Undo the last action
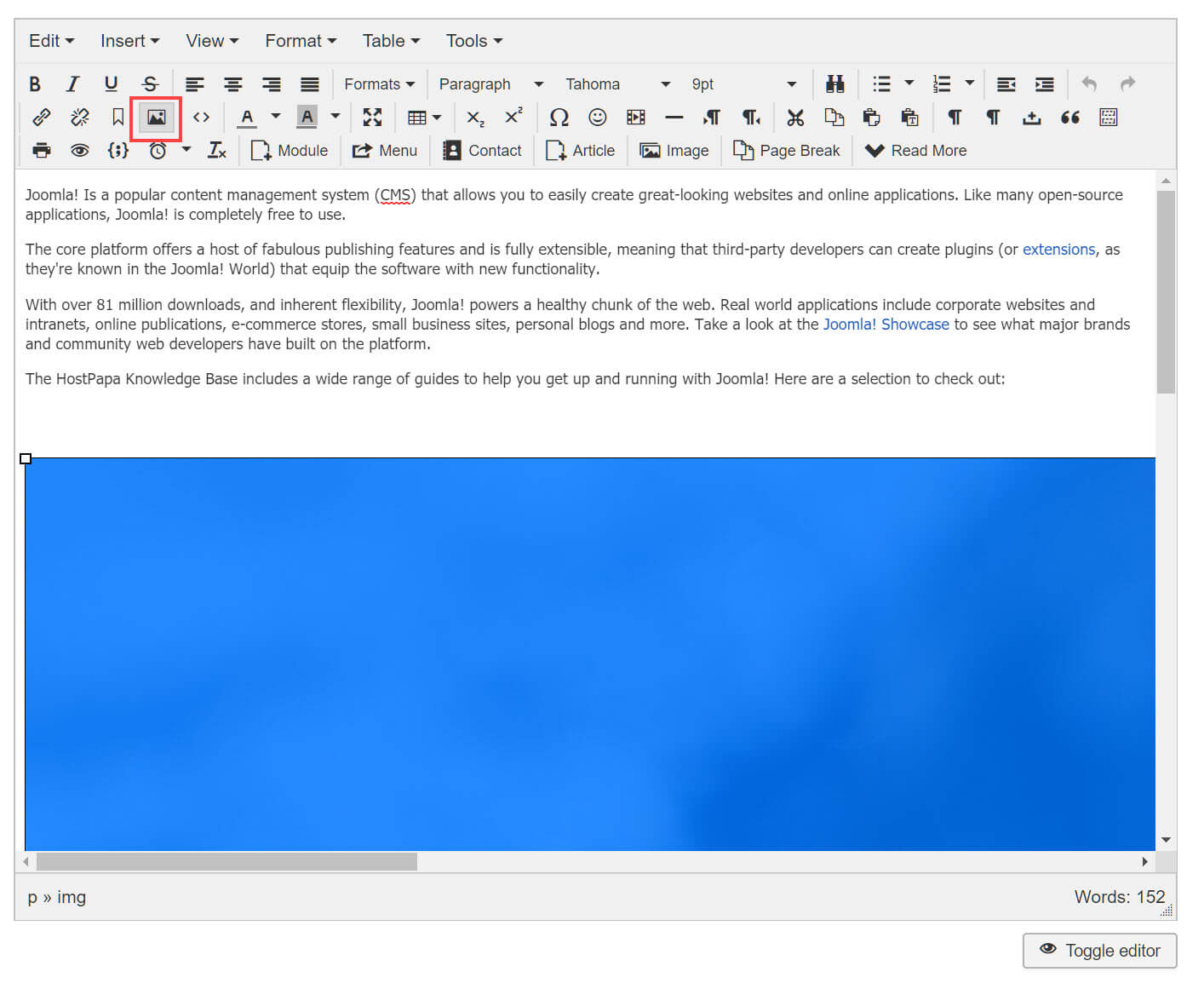The image size is (1204, 995). 1089,83
